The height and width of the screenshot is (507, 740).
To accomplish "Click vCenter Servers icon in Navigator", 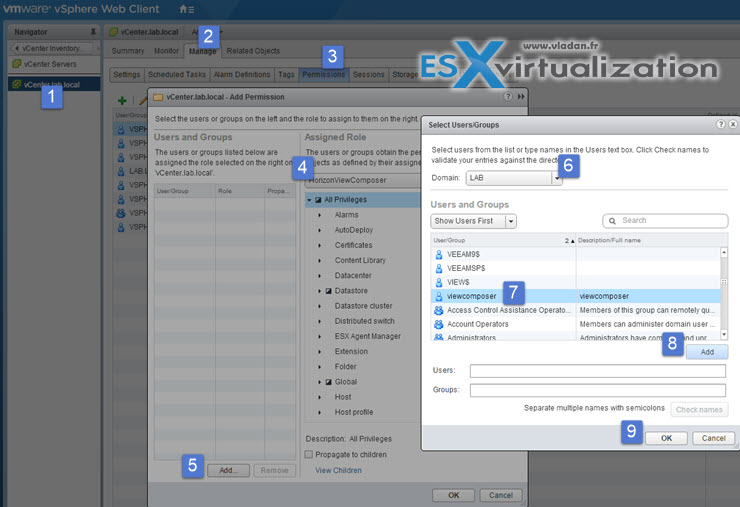I will click(17, 64).
